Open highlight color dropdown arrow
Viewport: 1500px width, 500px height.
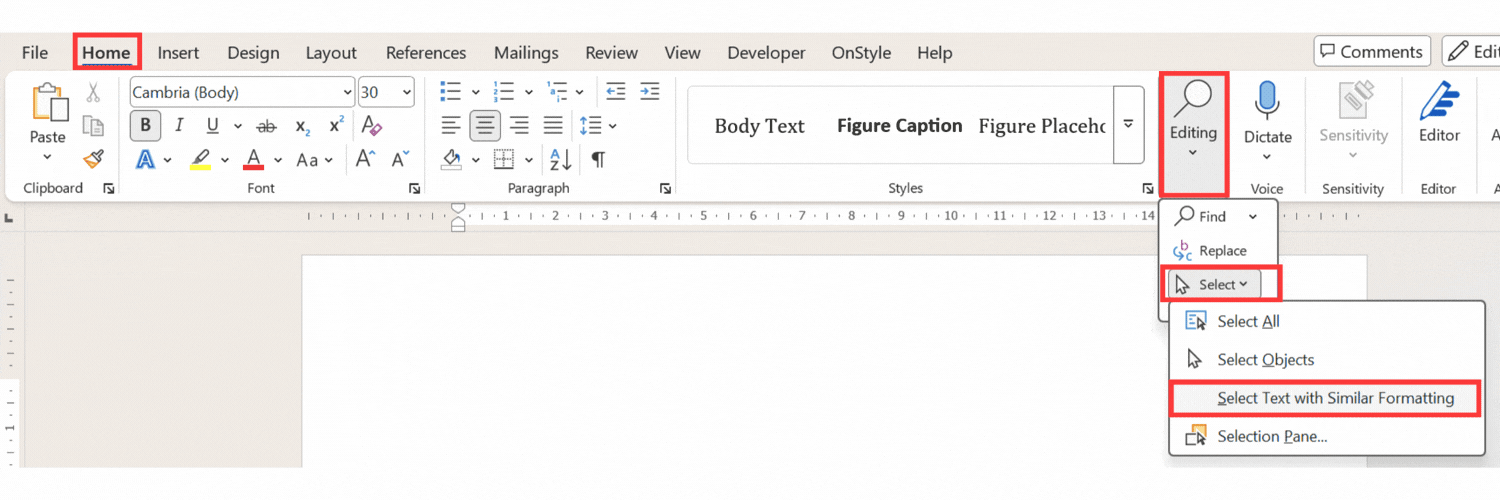(224, 160)
